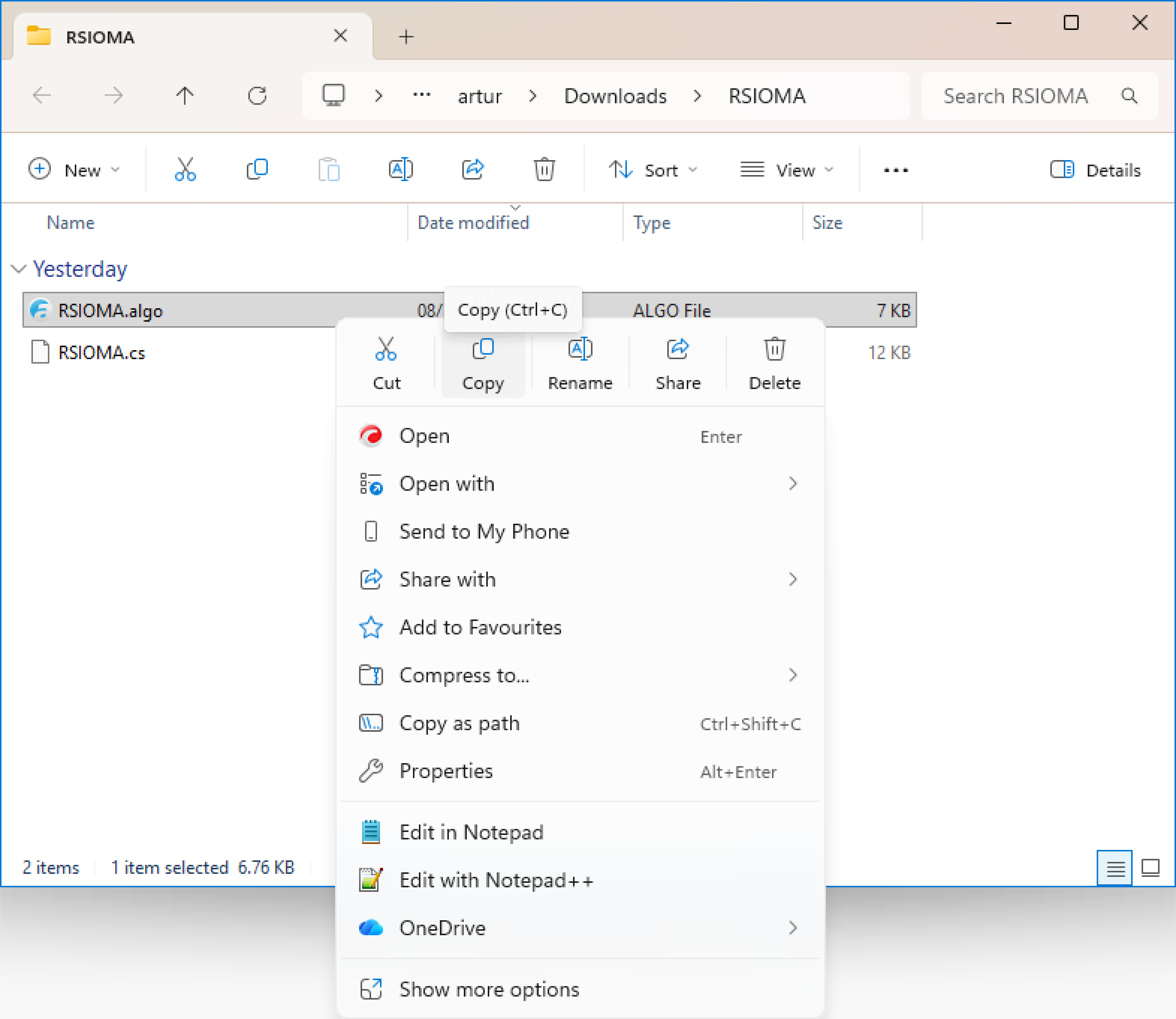This screenshot has height=1019, width=1176.
Task: Collapse the Yesterday group
Action: [19, 269]
